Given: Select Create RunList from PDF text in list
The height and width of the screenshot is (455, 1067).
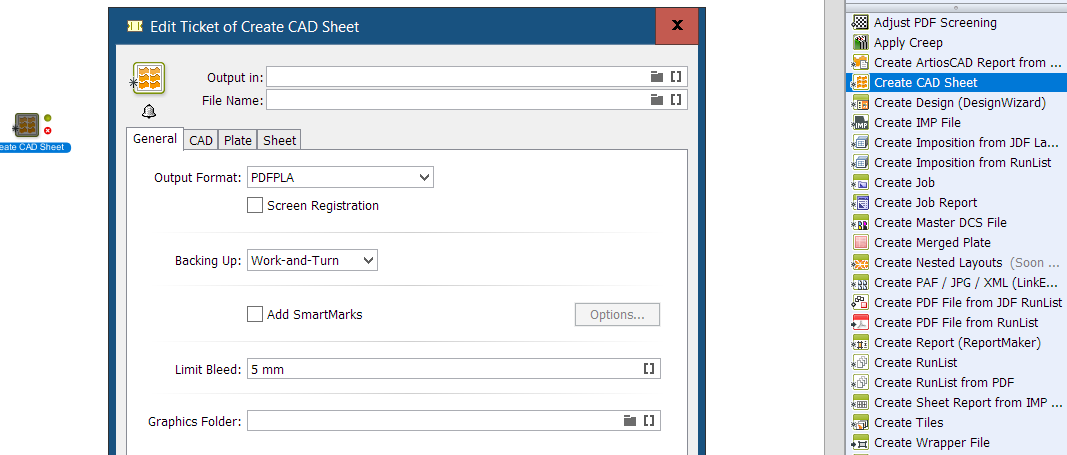Looking at the screenshot, I should (944, 382).
